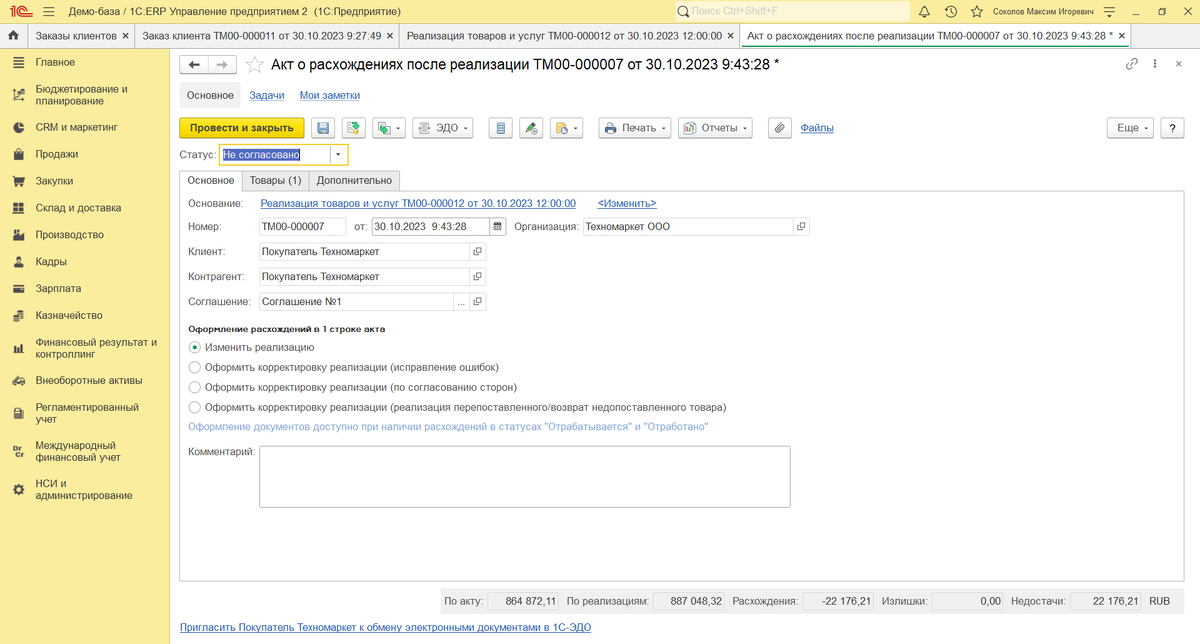The height and width of the screenshot is (644, 1200).
Task: Open Мои заметки navigation link
Action: click(330, 95)
